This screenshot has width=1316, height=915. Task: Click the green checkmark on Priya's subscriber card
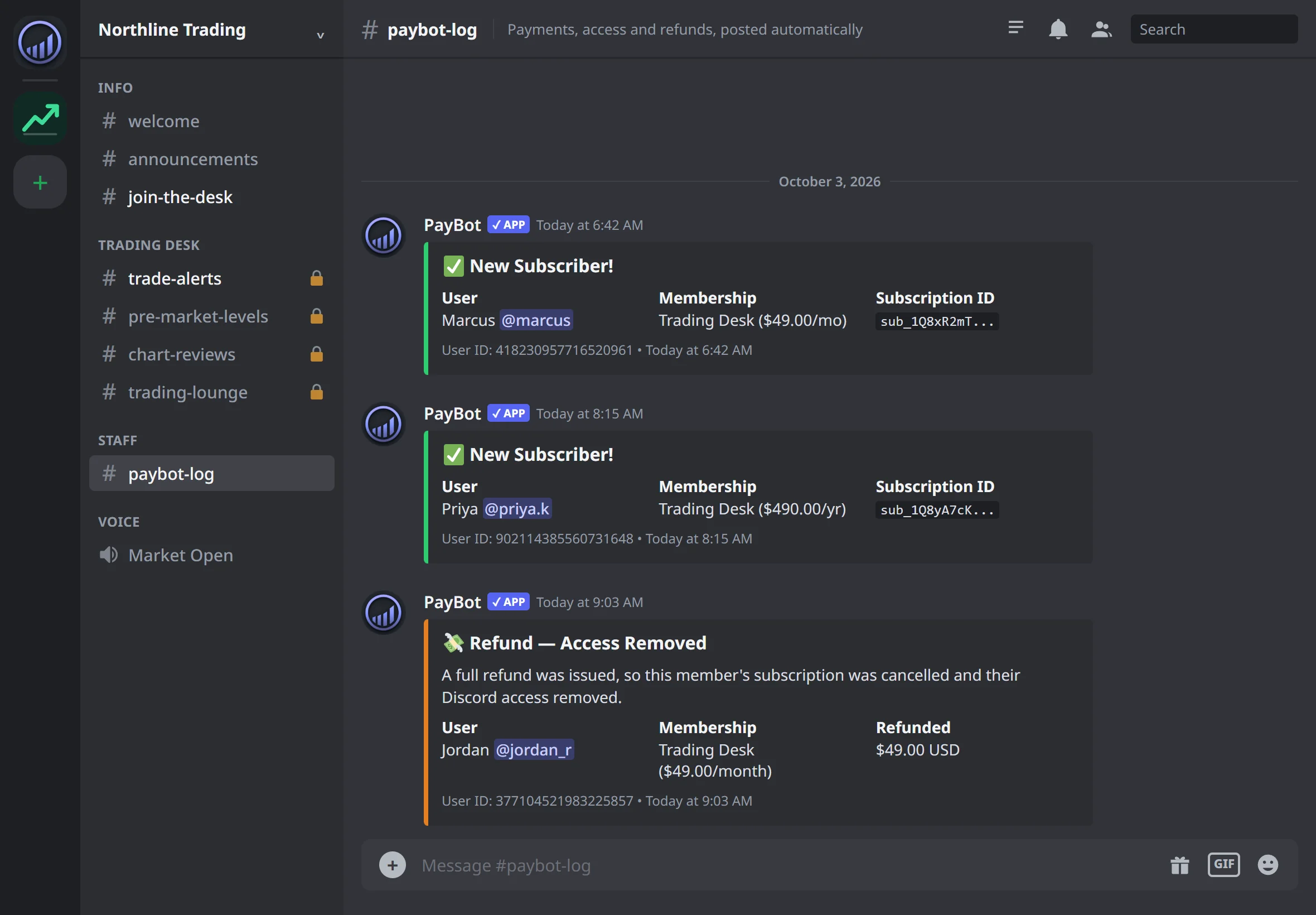[453, 455]
